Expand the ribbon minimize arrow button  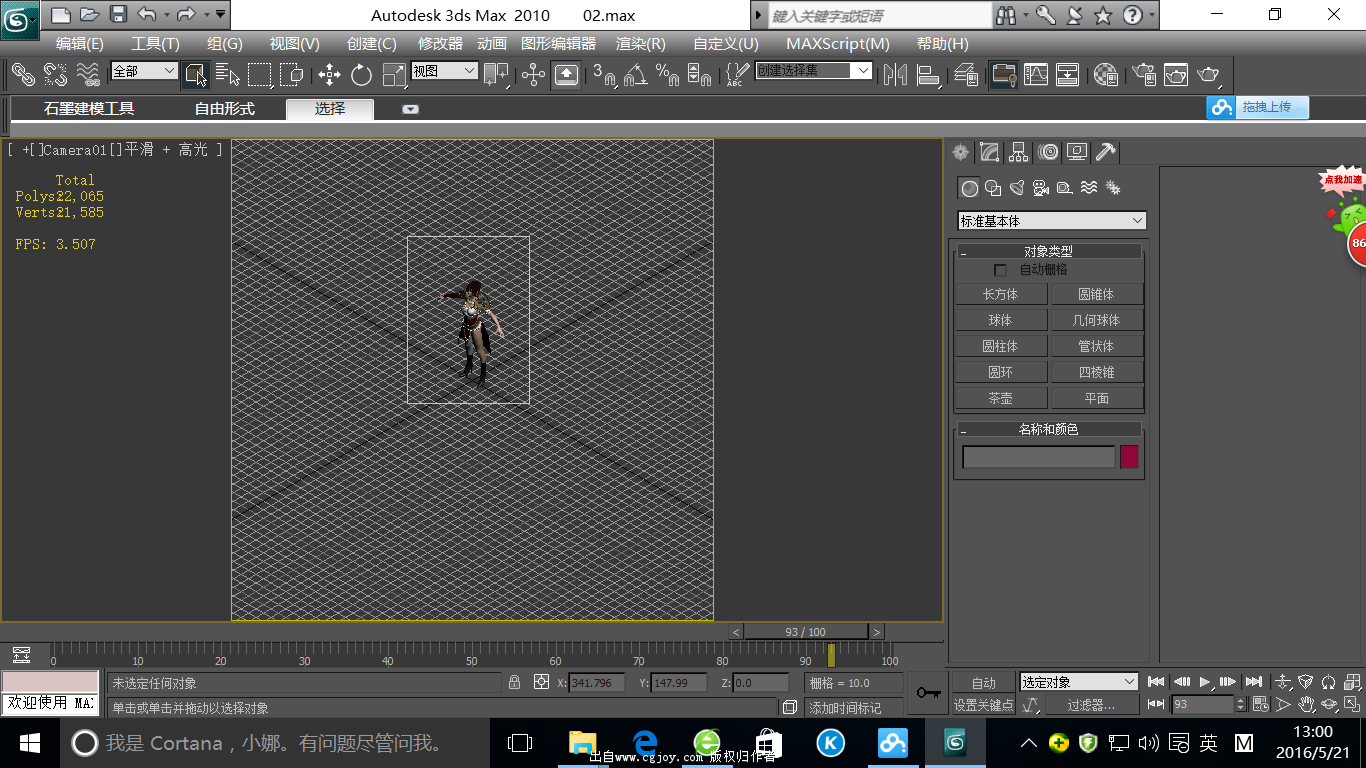(x=411, y=110)
